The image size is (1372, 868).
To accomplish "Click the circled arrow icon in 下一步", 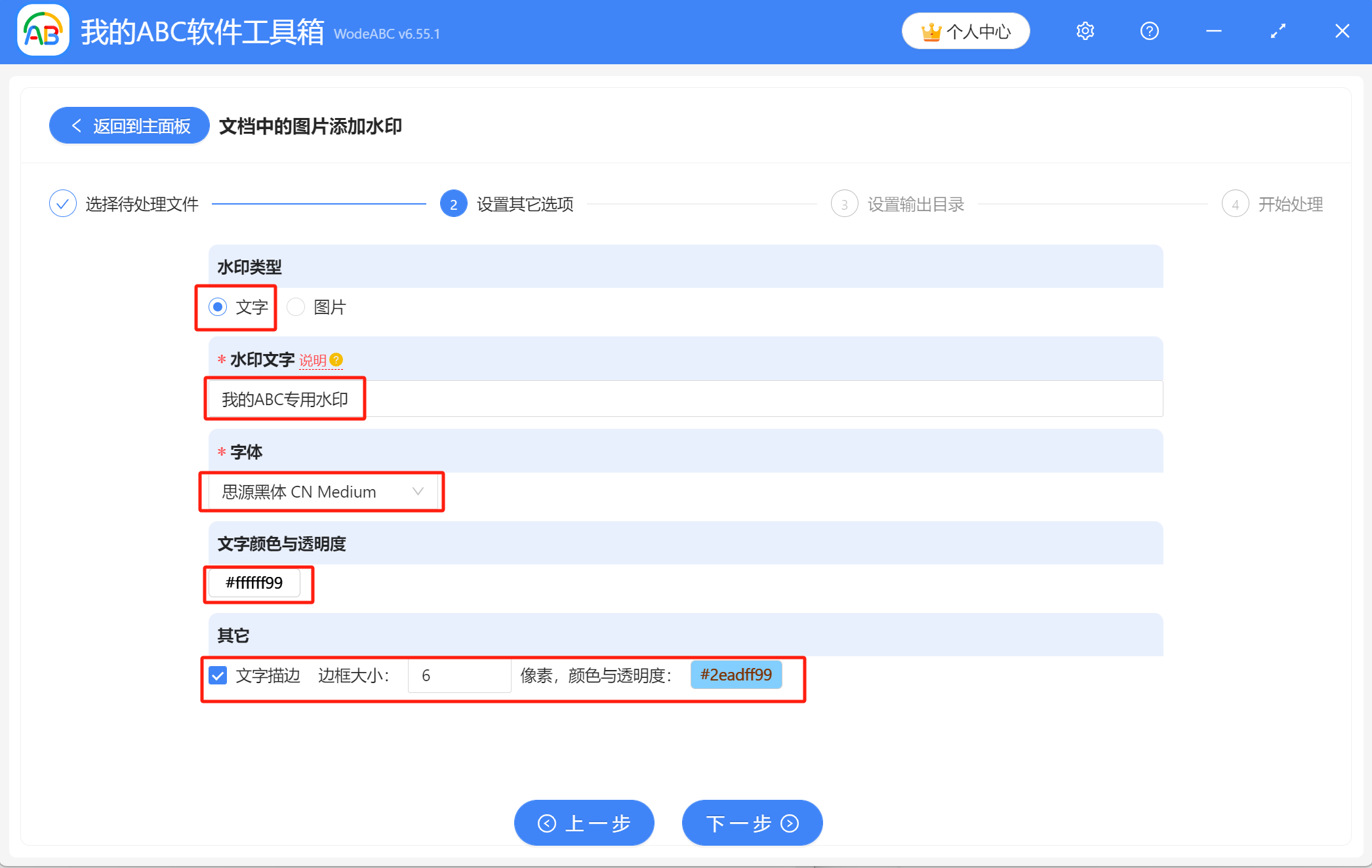I will [x=789, y=823].
